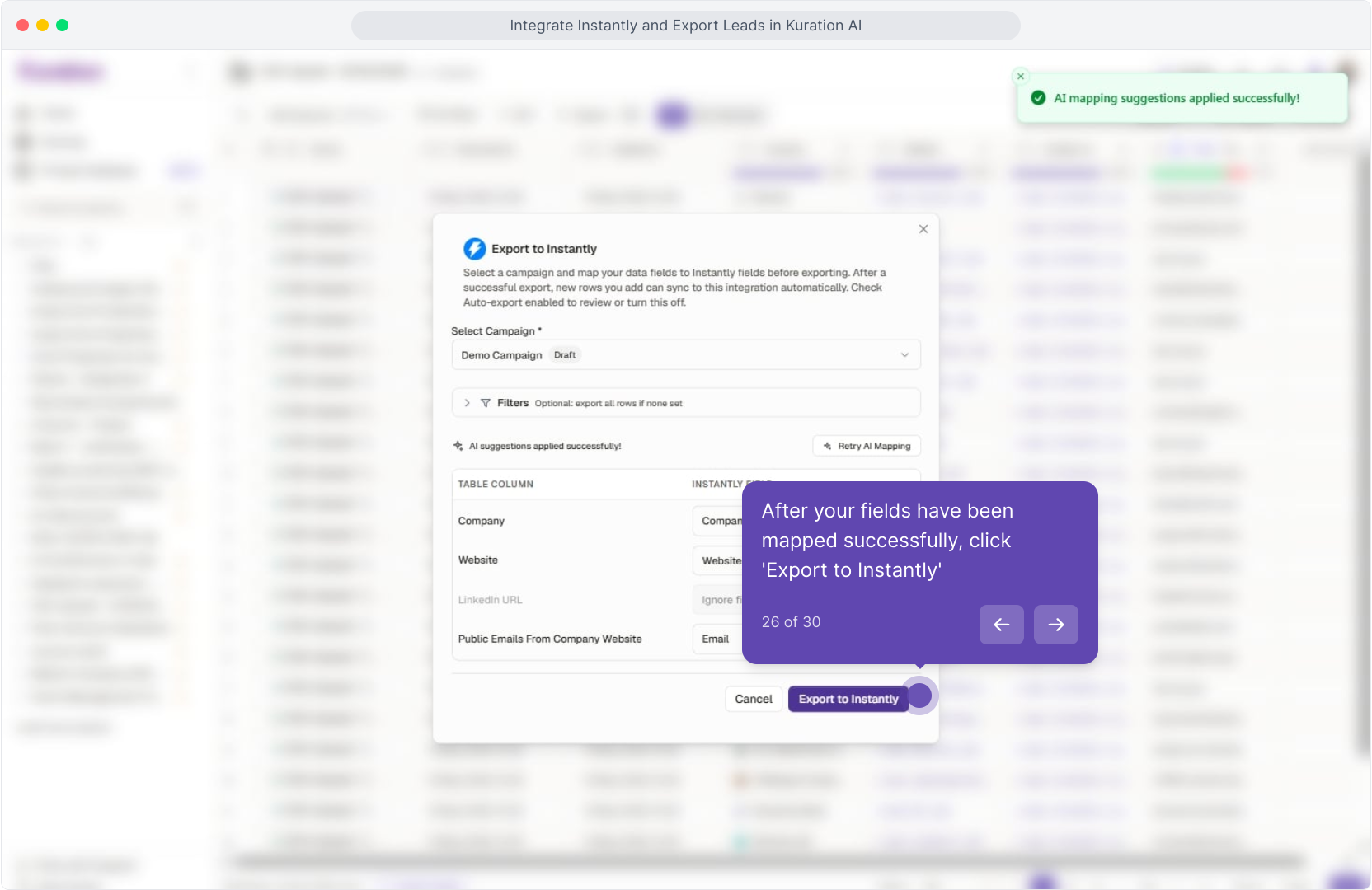Open the Ignore field dropdown for LinkedIn URL
The height and width of the screenshot is (890, 1372).
pyautogui.click(x=718, y=600)
